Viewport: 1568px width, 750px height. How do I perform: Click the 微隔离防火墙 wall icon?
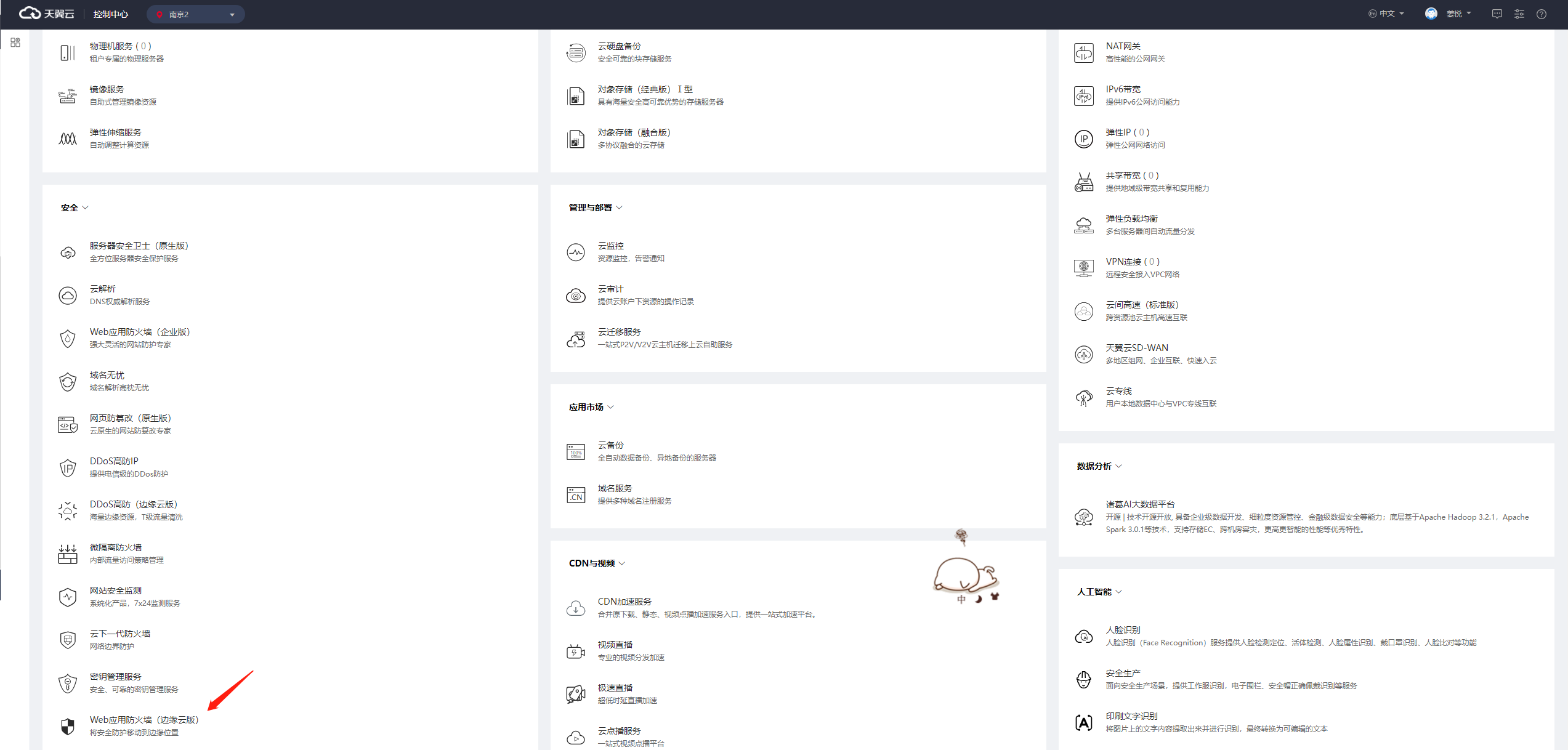pyautogui.click(x=68, y=554)
